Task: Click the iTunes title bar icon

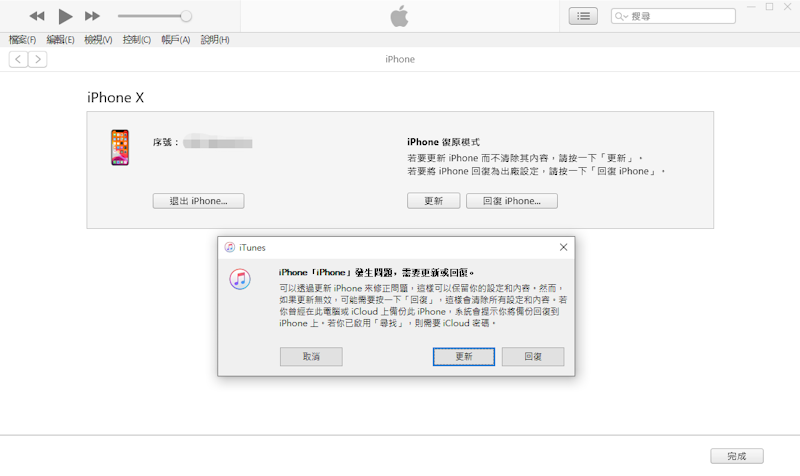Action: 230,247
